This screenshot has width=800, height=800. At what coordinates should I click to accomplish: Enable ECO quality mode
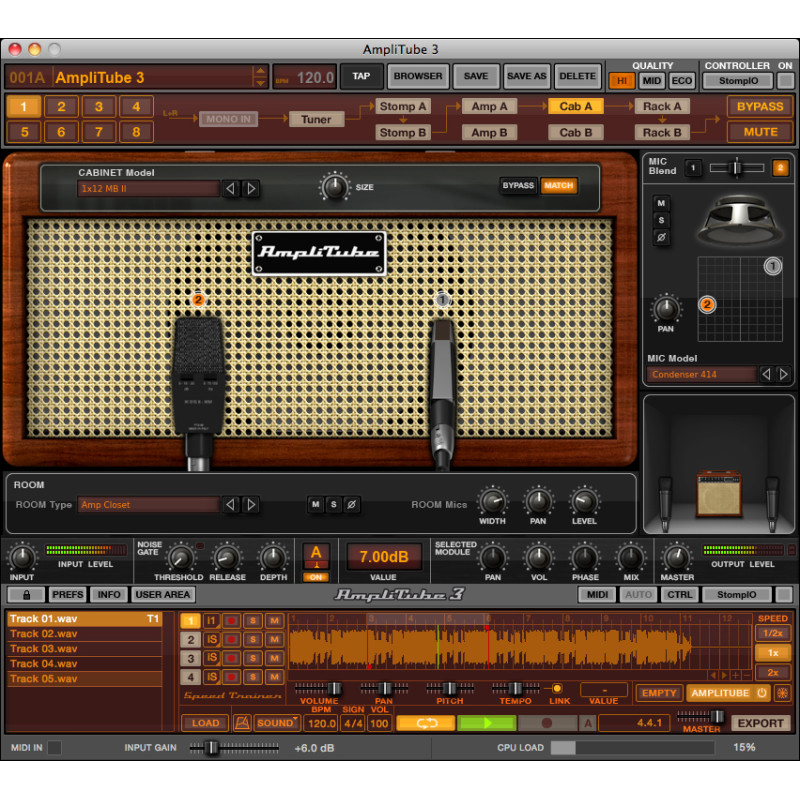(x=682, y=81)
